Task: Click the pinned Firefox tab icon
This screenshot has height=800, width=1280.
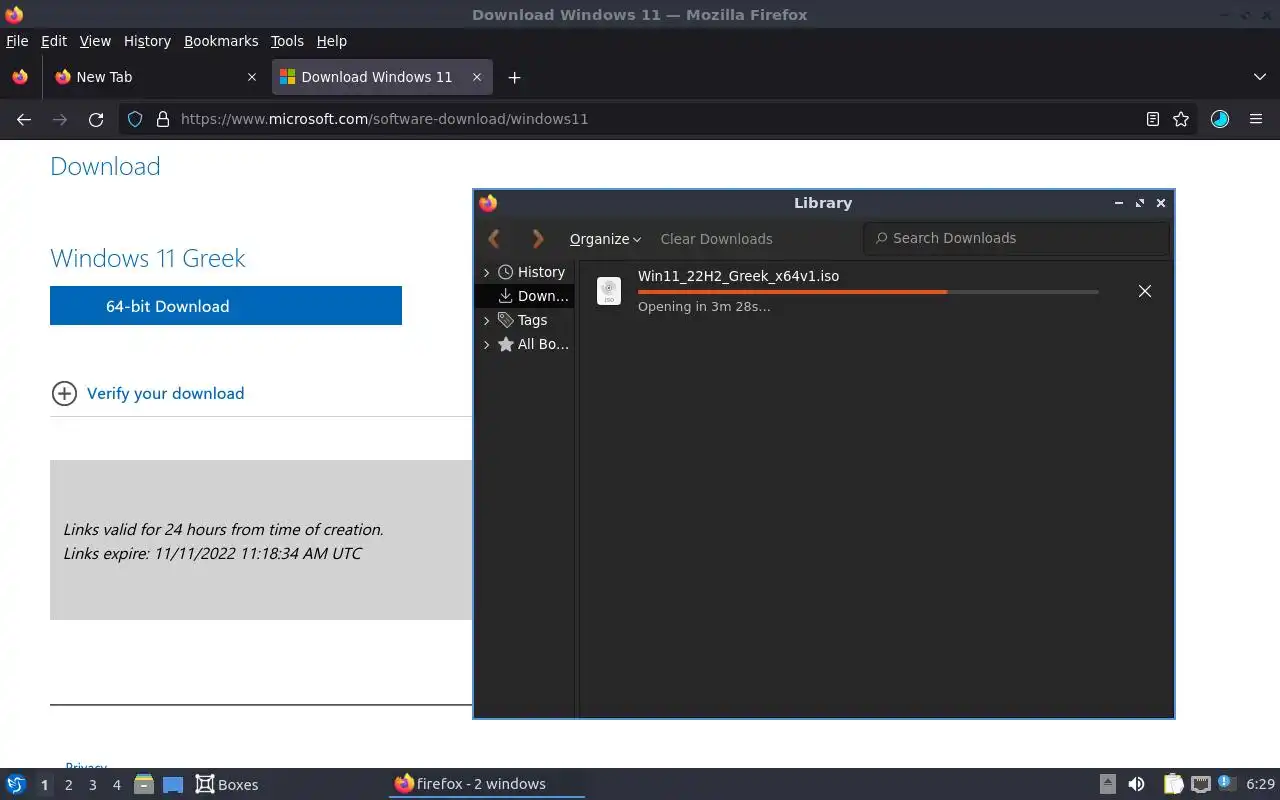Action: pos(20,77)
